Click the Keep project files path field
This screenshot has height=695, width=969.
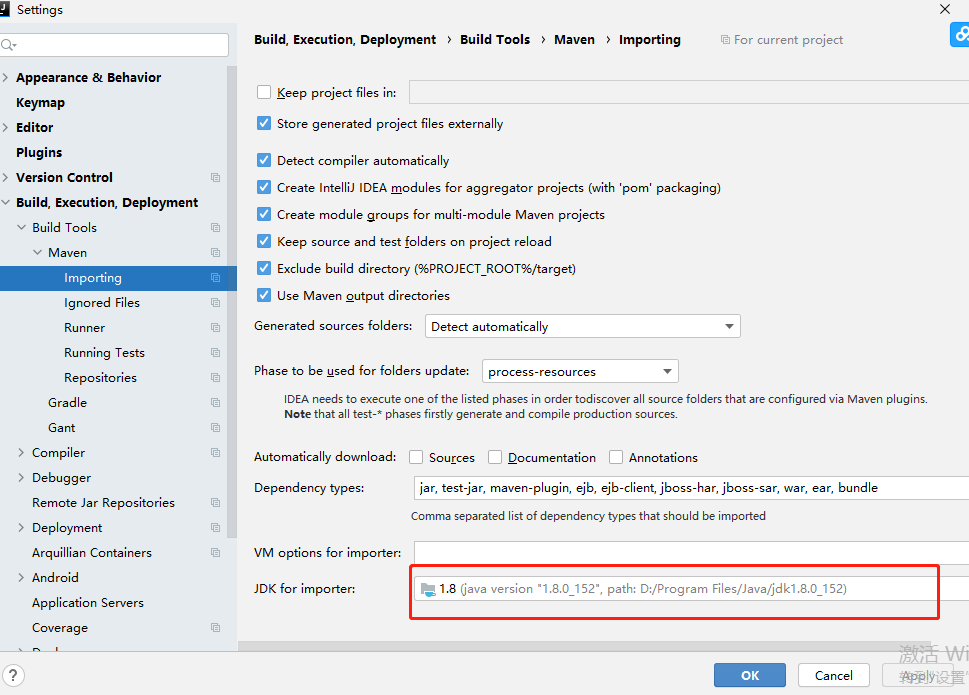point(689,92)
